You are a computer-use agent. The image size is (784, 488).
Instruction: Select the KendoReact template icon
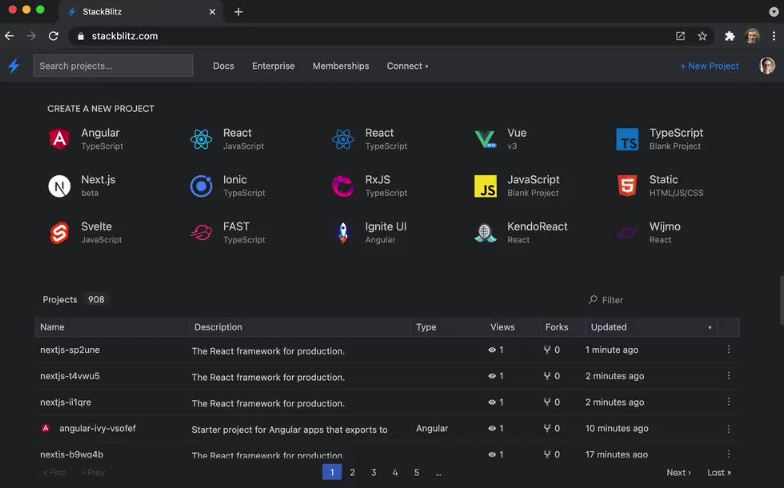[x=485, y=233]
